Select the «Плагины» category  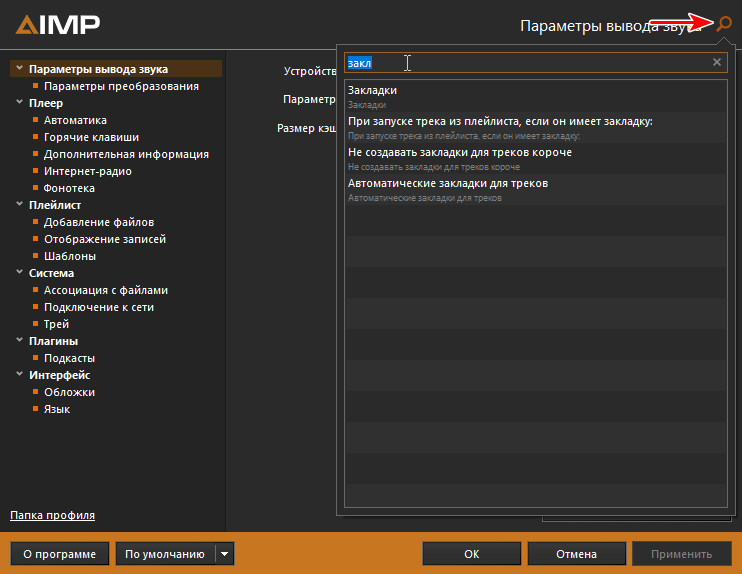(53, 341)
